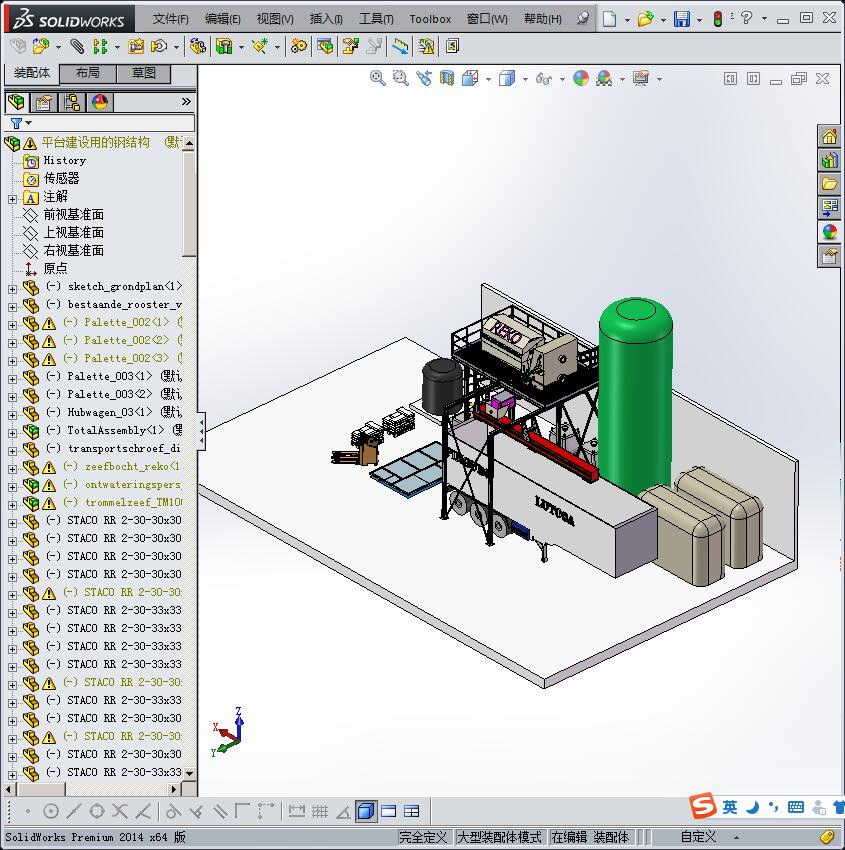Open the DisplayManager tab

[100, 102]
